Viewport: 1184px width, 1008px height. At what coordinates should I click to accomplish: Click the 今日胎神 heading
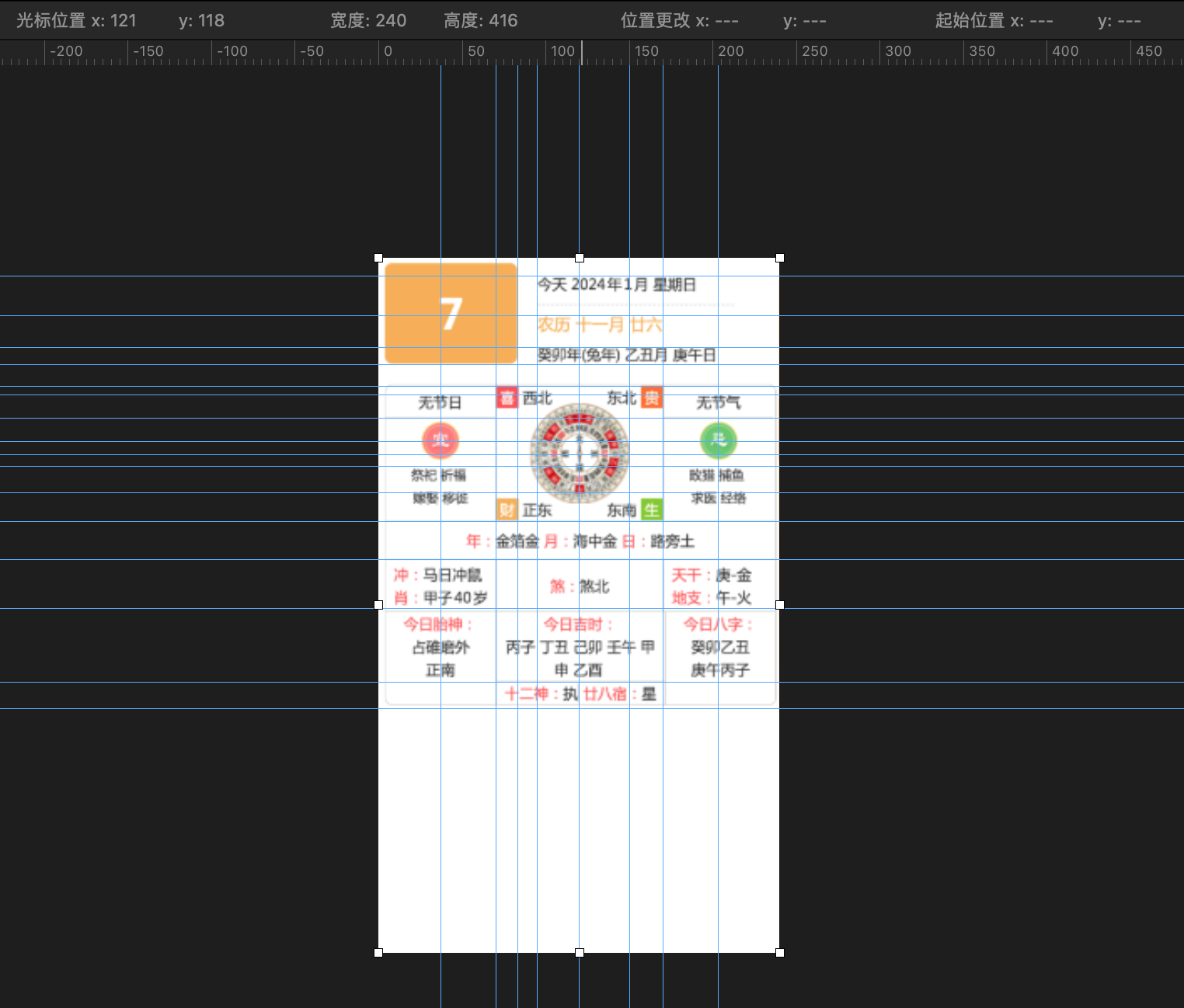[x=438, y=624]
